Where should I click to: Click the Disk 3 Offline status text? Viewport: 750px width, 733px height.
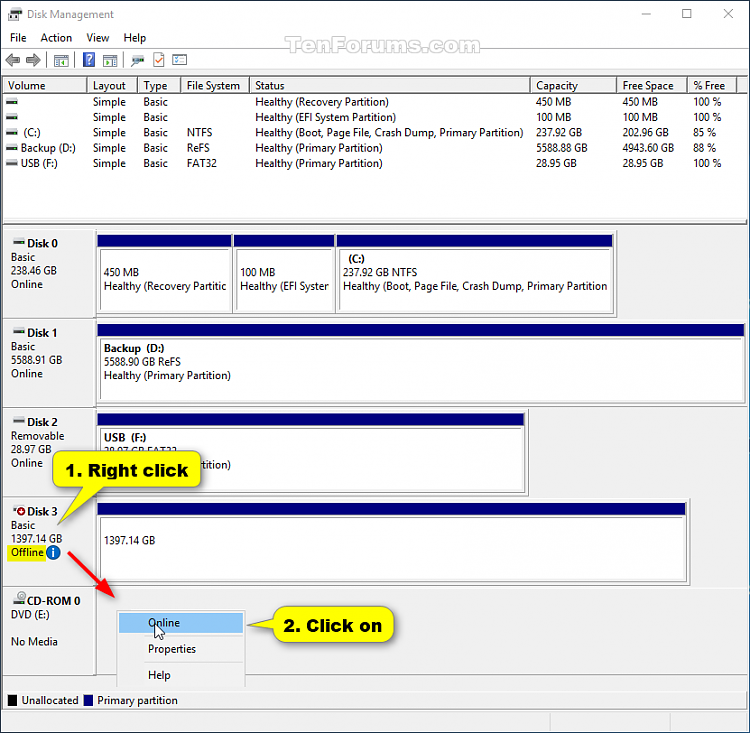[x=27, y=553]
